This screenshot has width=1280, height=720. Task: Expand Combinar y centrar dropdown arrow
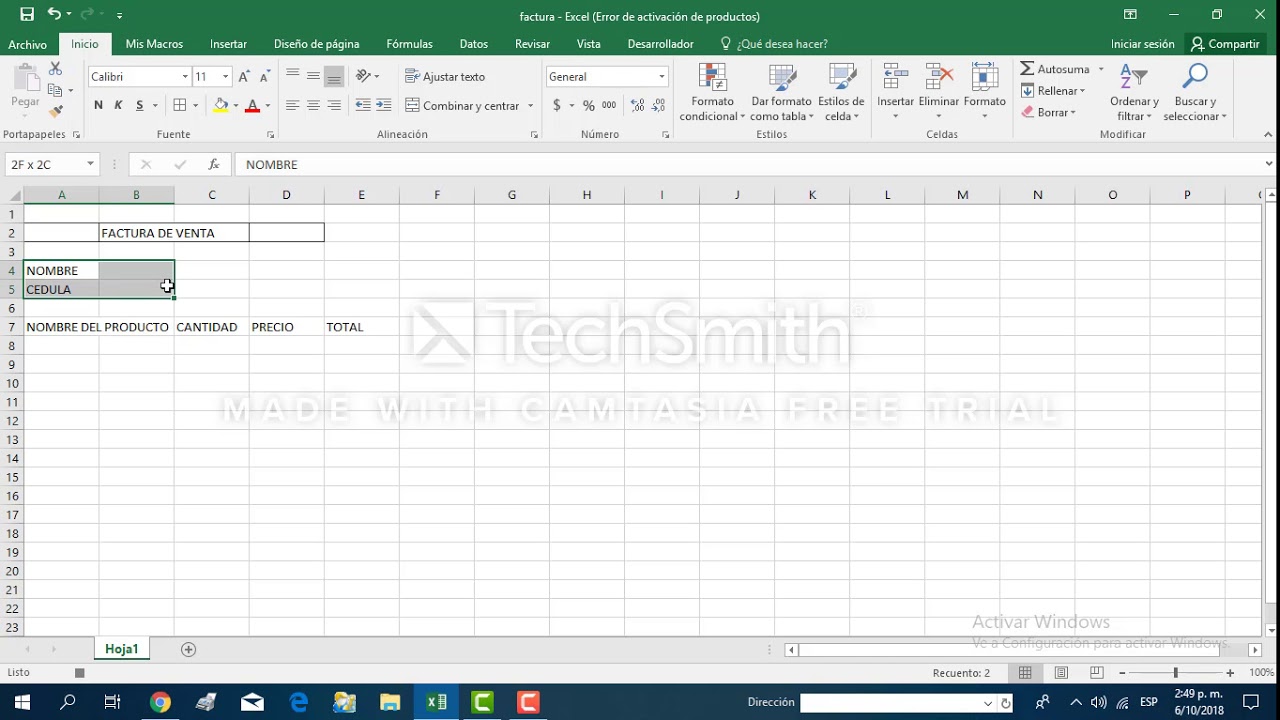[530, 105]
